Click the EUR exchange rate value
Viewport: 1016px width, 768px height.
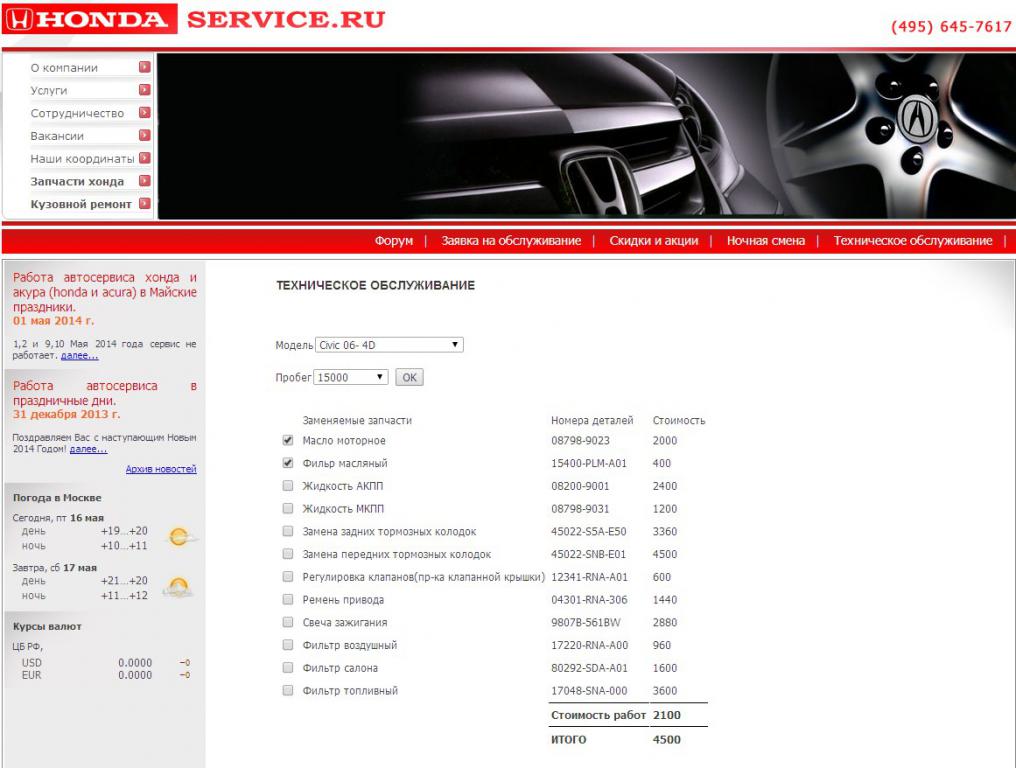pyautogui.click(x=135, y=675)
